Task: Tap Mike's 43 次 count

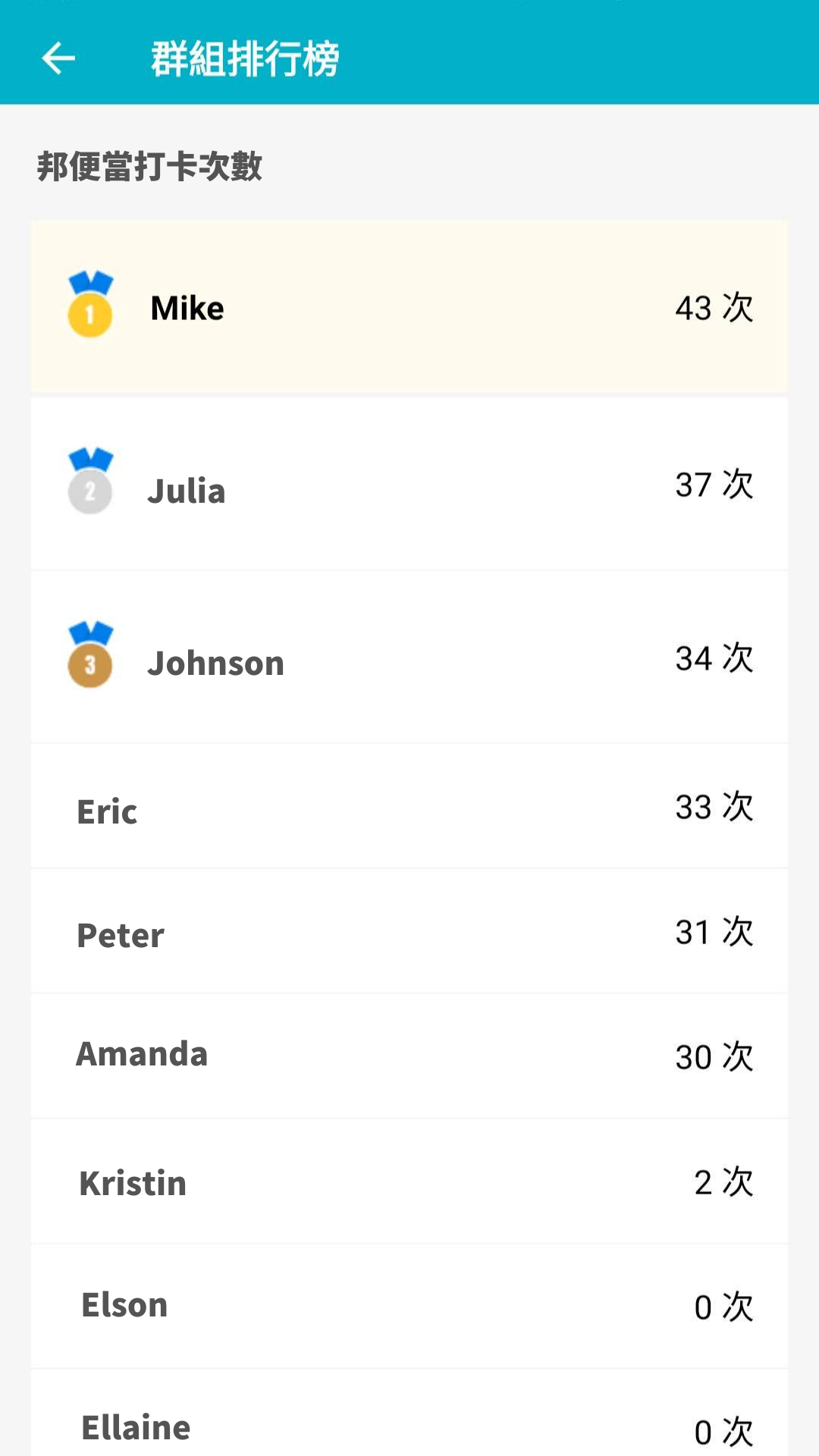Action: (714, 308)
